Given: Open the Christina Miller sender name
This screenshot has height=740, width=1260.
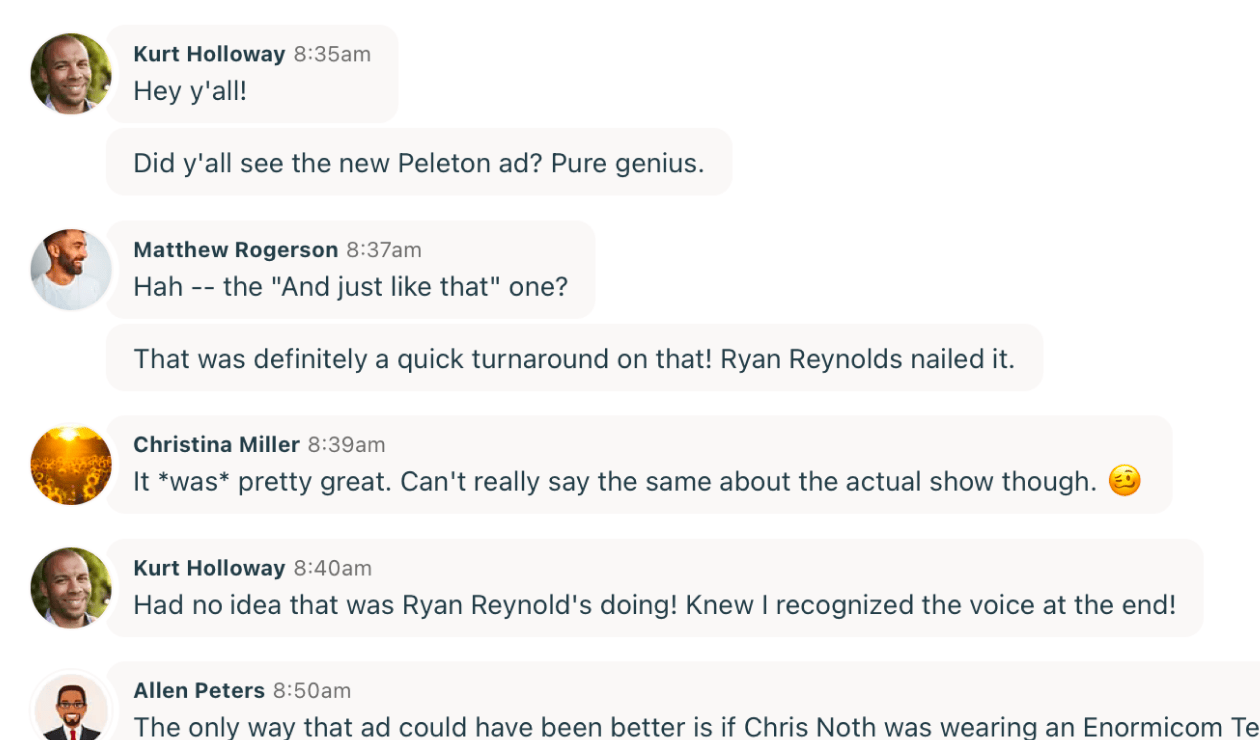Looking at the screenshot, I should point(216,445).
